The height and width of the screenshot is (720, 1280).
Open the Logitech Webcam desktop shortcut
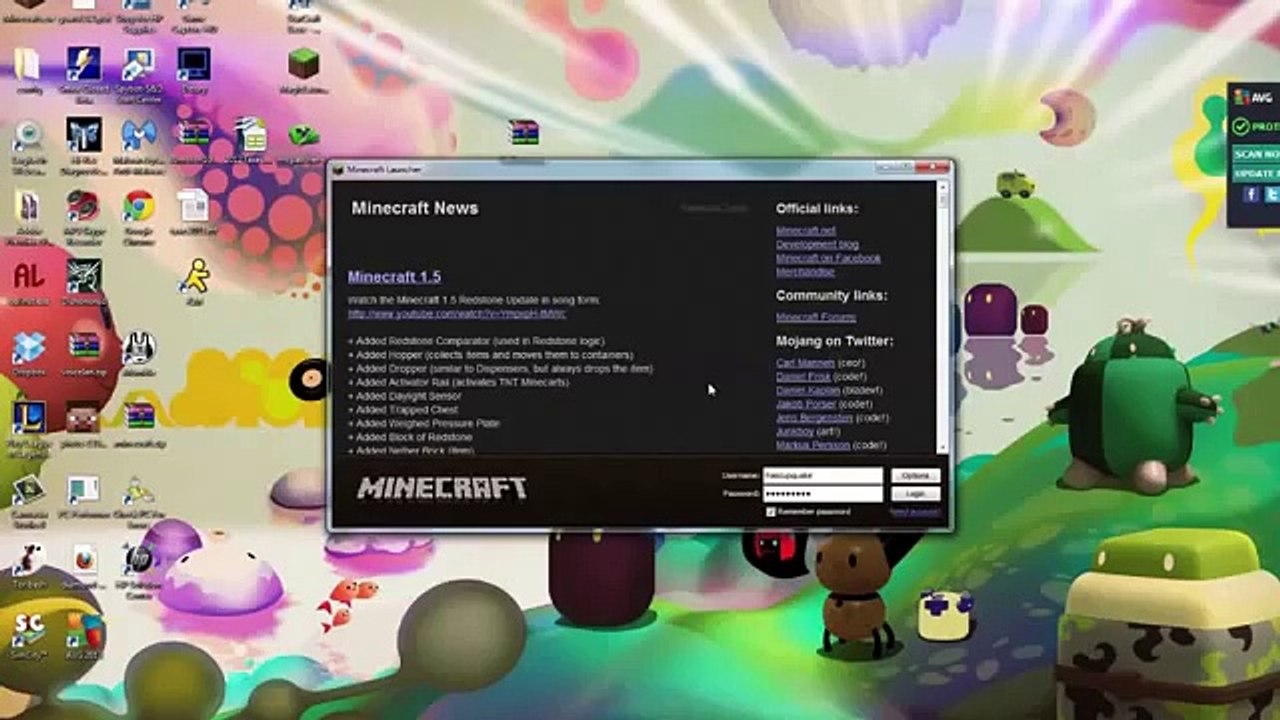point(28,135)
